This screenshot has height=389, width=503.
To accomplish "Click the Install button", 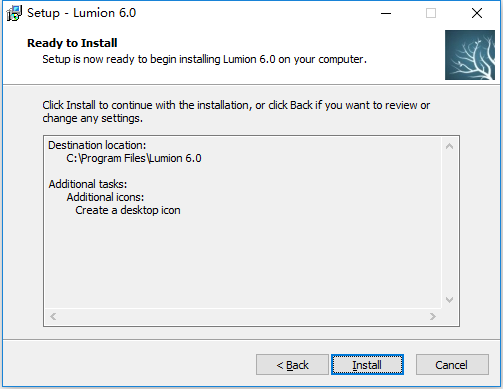I will pos(367,365).
